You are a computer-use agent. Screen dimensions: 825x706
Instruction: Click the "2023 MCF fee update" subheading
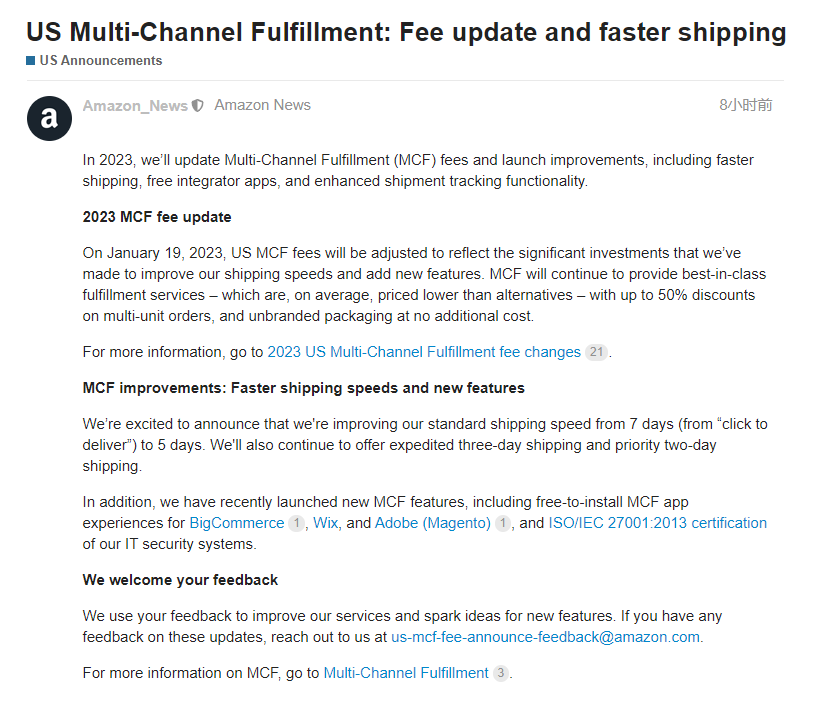point(157,217)
